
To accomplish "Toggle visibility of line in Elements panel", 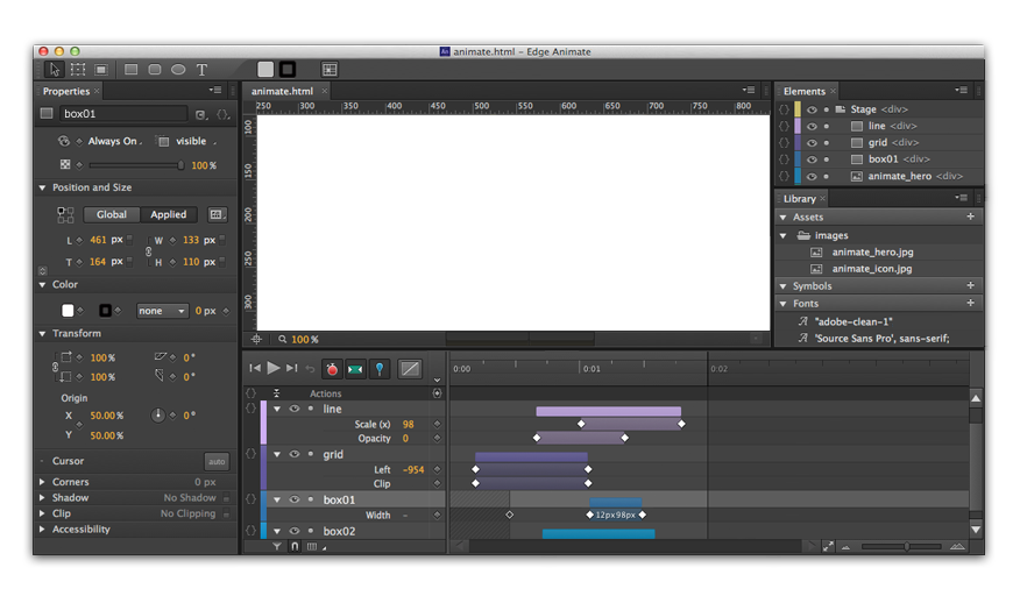I will point(812,126).
